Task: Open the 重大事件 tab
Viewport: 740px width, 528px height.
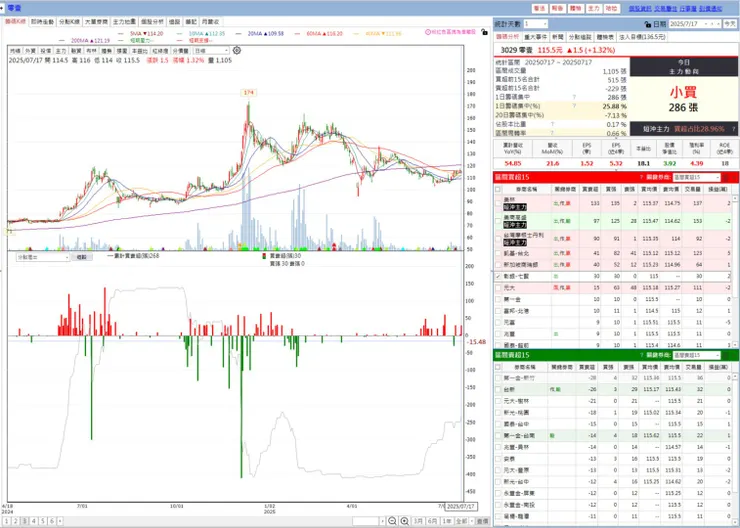Action: tap(536, 37)
